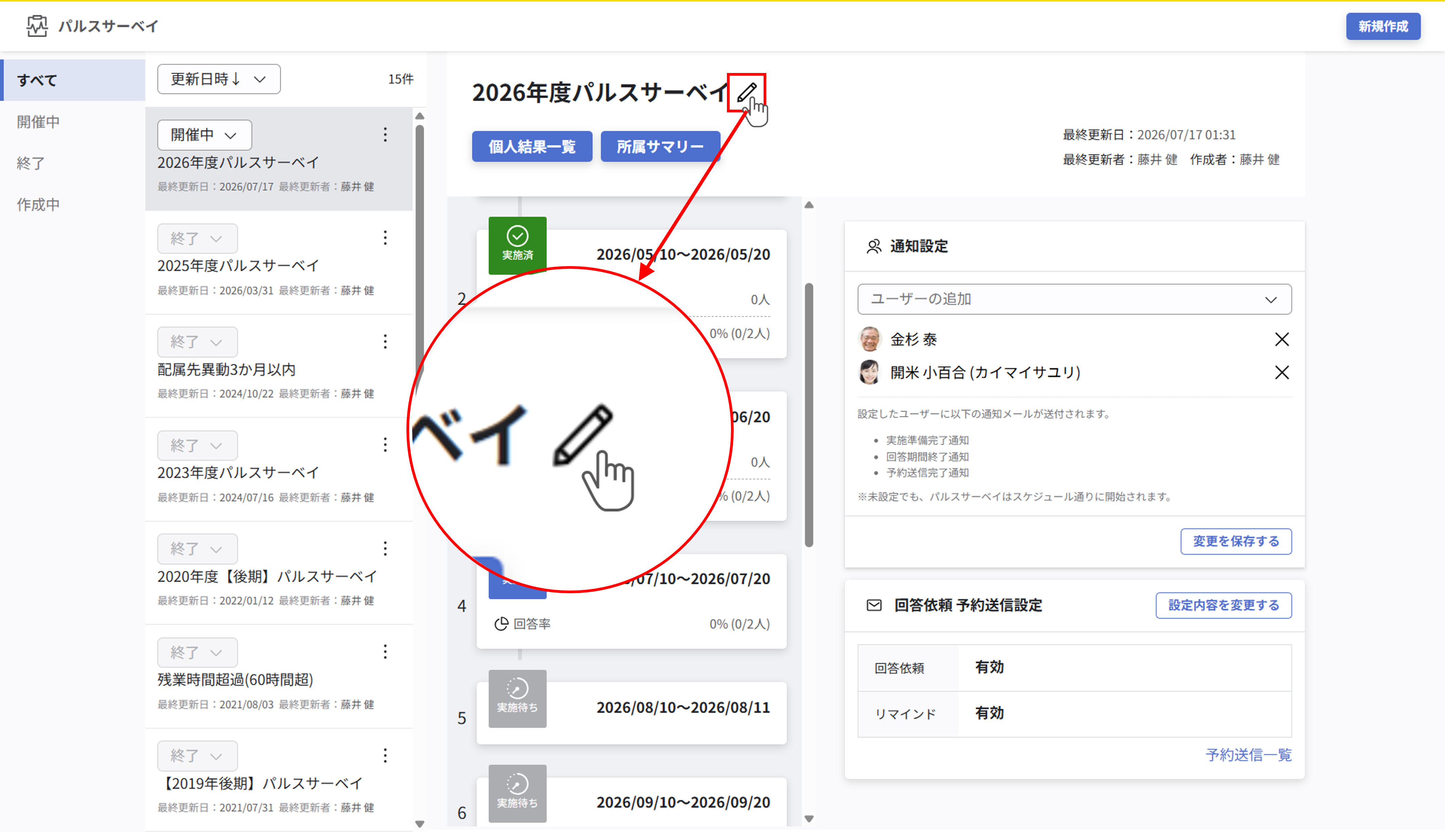Open the kebab menu for 2023年度パルスサーベイ
The height and width of the screenshot is (840, 1445).
pos(385,444)
